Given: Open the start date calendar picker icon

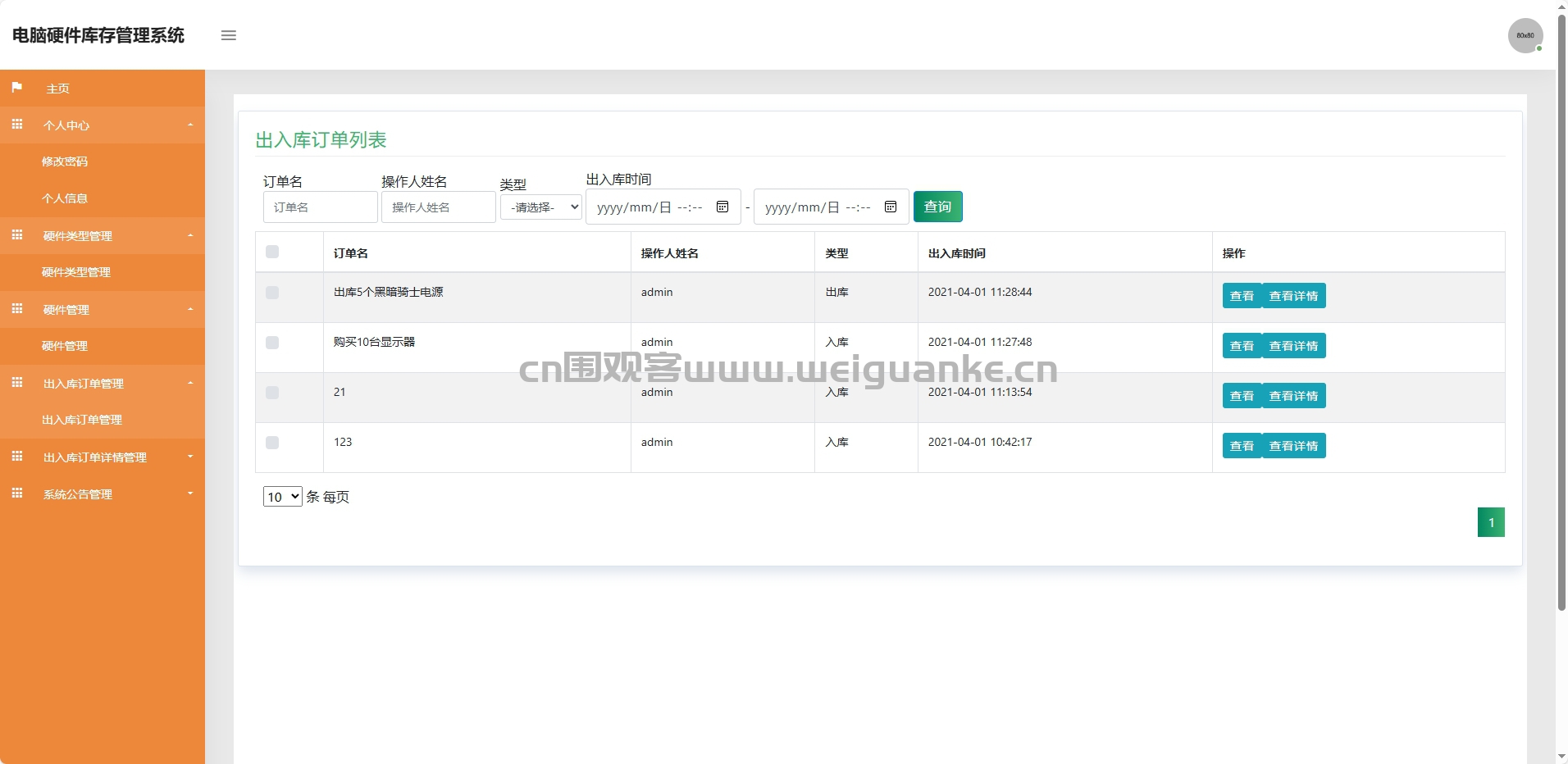Looking at the screenshot, I should tap(722, 207).
